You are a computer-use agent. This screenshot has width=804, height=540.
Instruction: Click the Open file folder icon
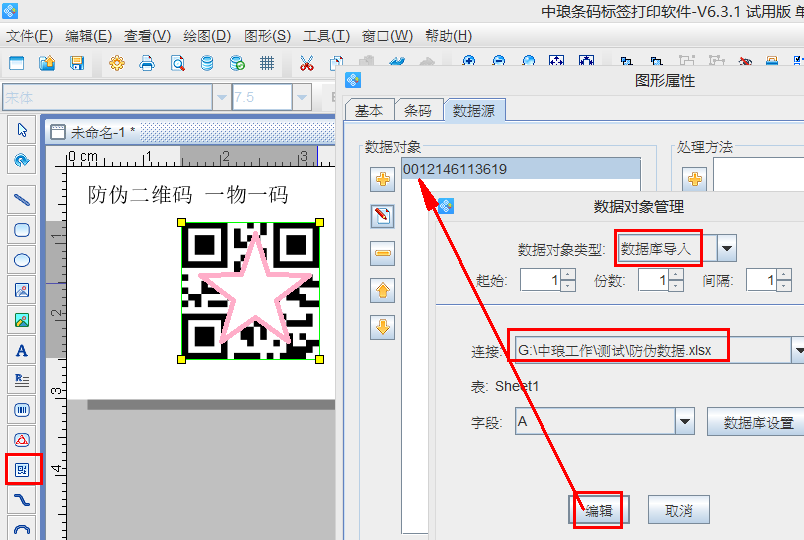[47, 64]
